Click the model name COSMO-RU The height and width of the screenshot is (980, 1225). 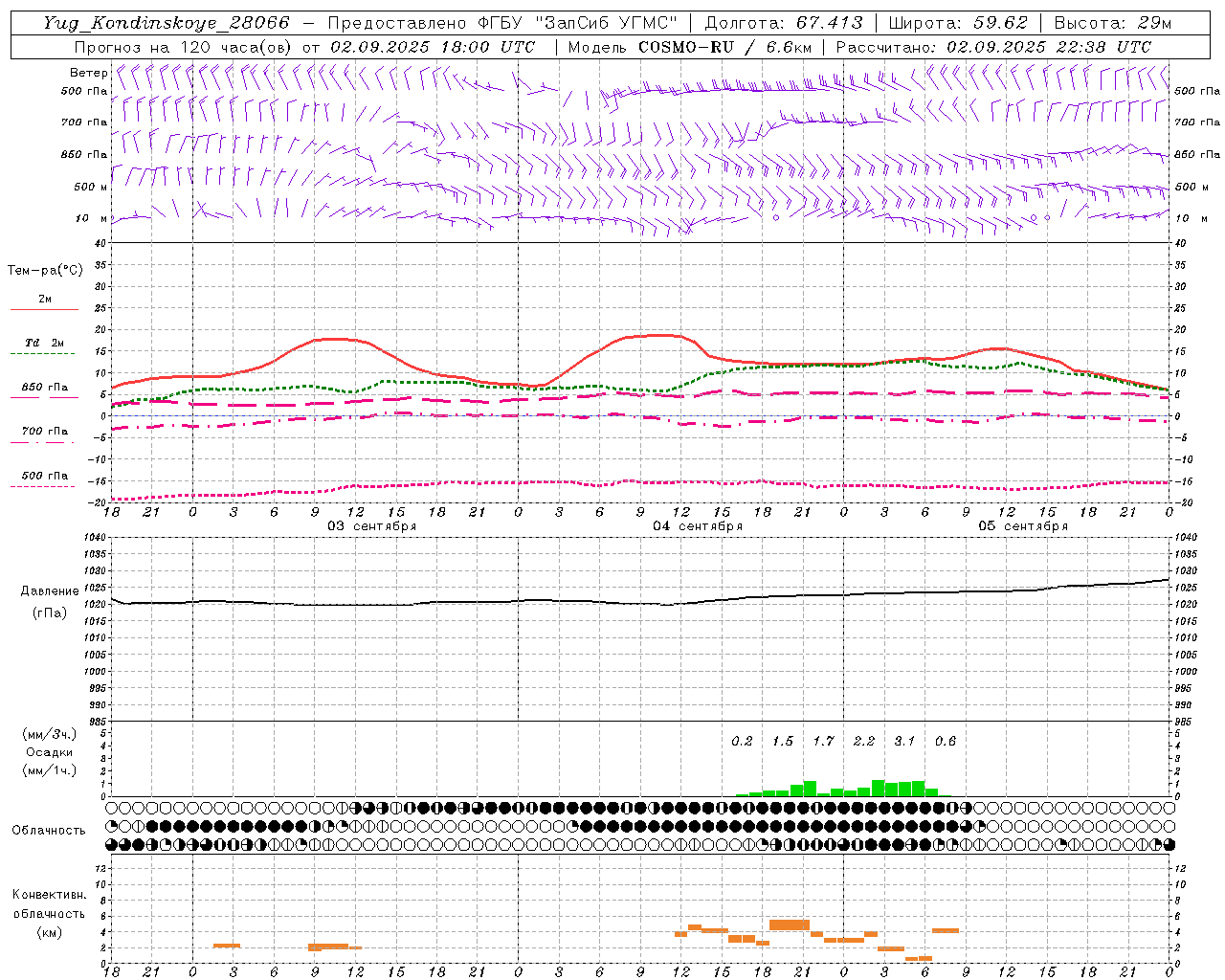tap(686, 47)
